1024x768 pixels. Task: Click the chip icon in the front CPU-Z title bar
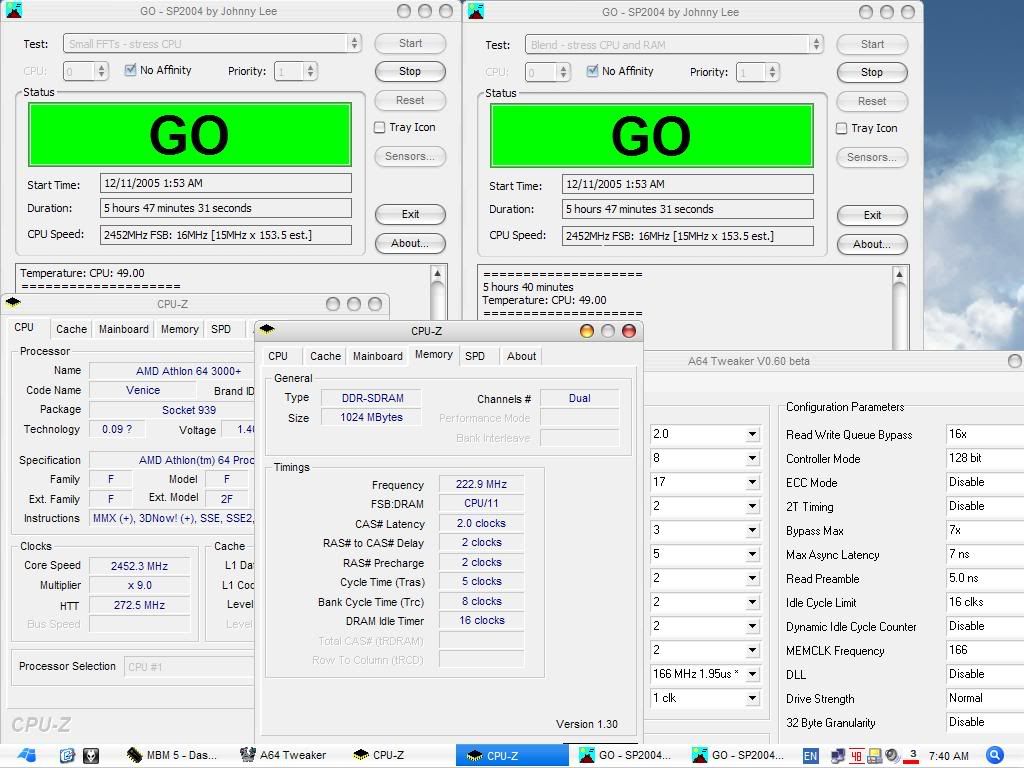(267, 330)
